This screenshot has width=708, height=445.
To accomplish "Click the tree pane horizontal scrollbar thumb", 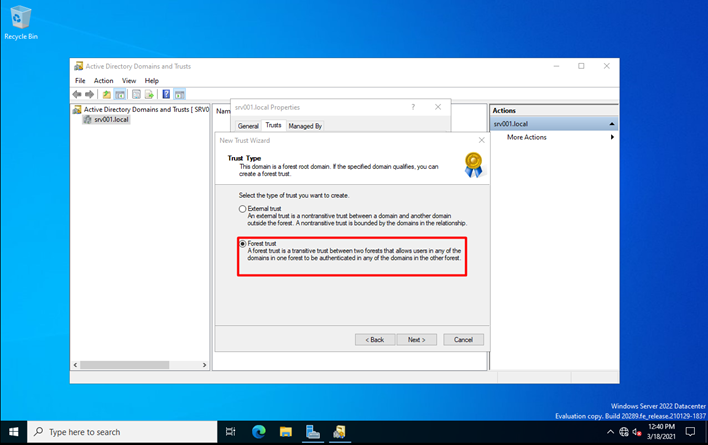I will tap(125, 365).
